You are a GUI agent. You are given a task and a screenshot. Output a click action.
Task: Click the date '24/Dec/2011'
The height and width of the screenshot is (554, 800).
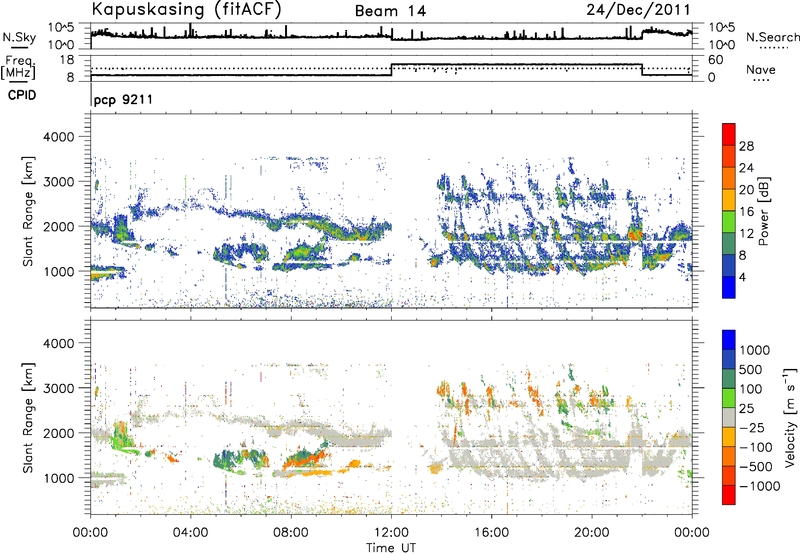pyautogui.click(x=638, y=9)
